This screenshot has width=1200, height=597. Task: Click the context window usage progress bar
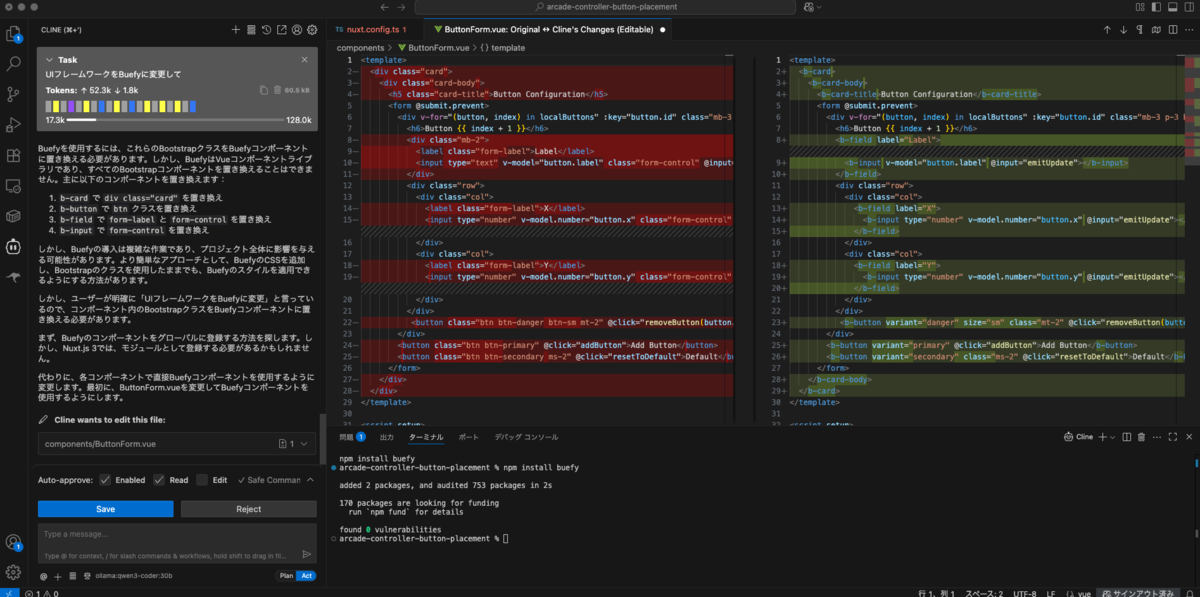click(176, 120)
